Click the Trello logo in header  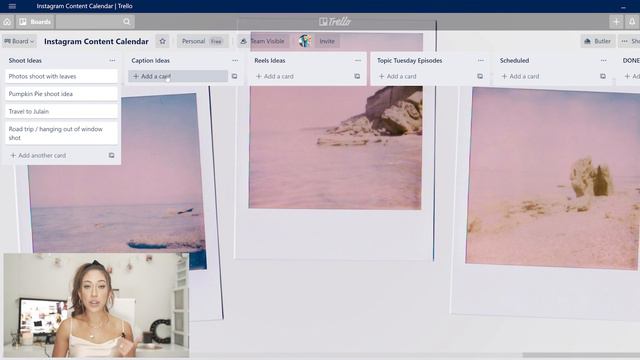click(335, 22)
